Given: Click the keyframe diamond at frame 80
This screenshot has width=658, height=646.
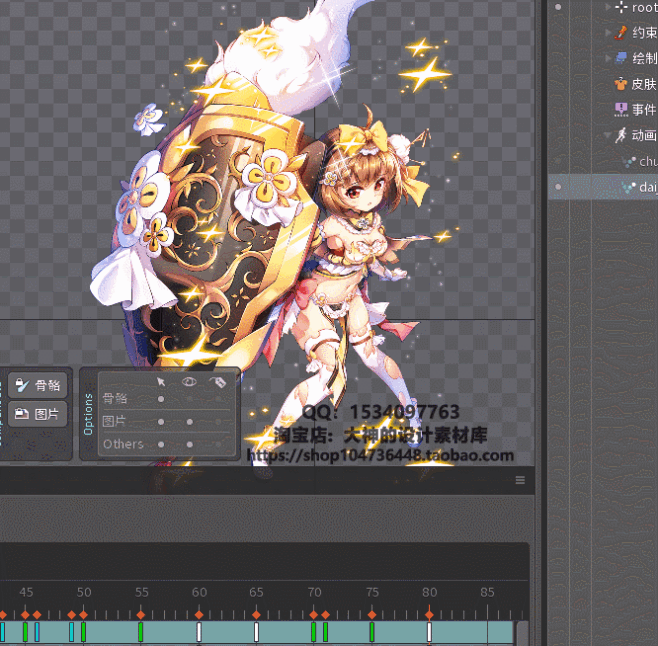Looking at the screenshot, I should [x=429, y=614].
